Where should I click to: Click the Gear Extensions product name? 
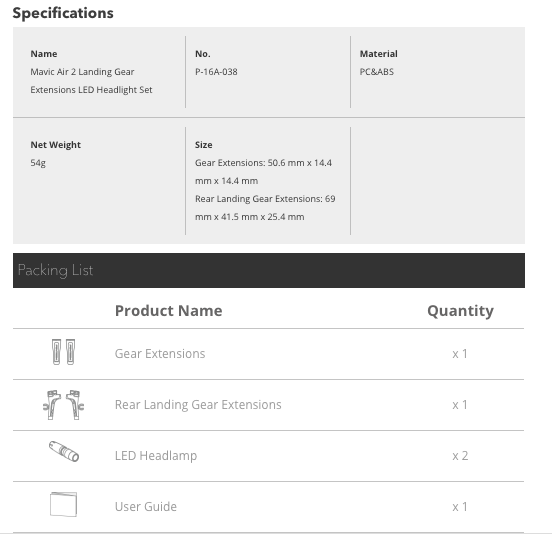[x=160, y=354]
